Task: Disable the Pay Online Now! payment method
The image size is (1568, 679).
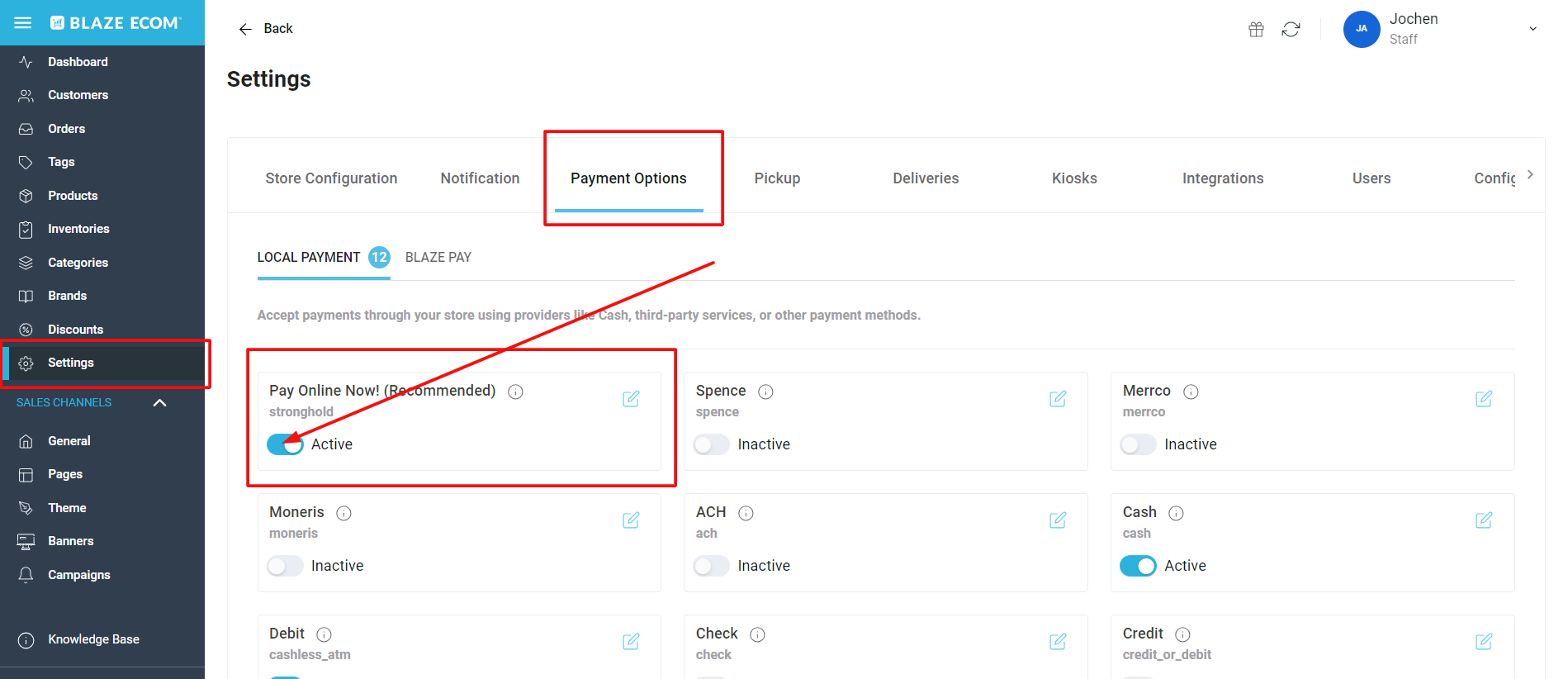Action: click(x=285, y=444)
